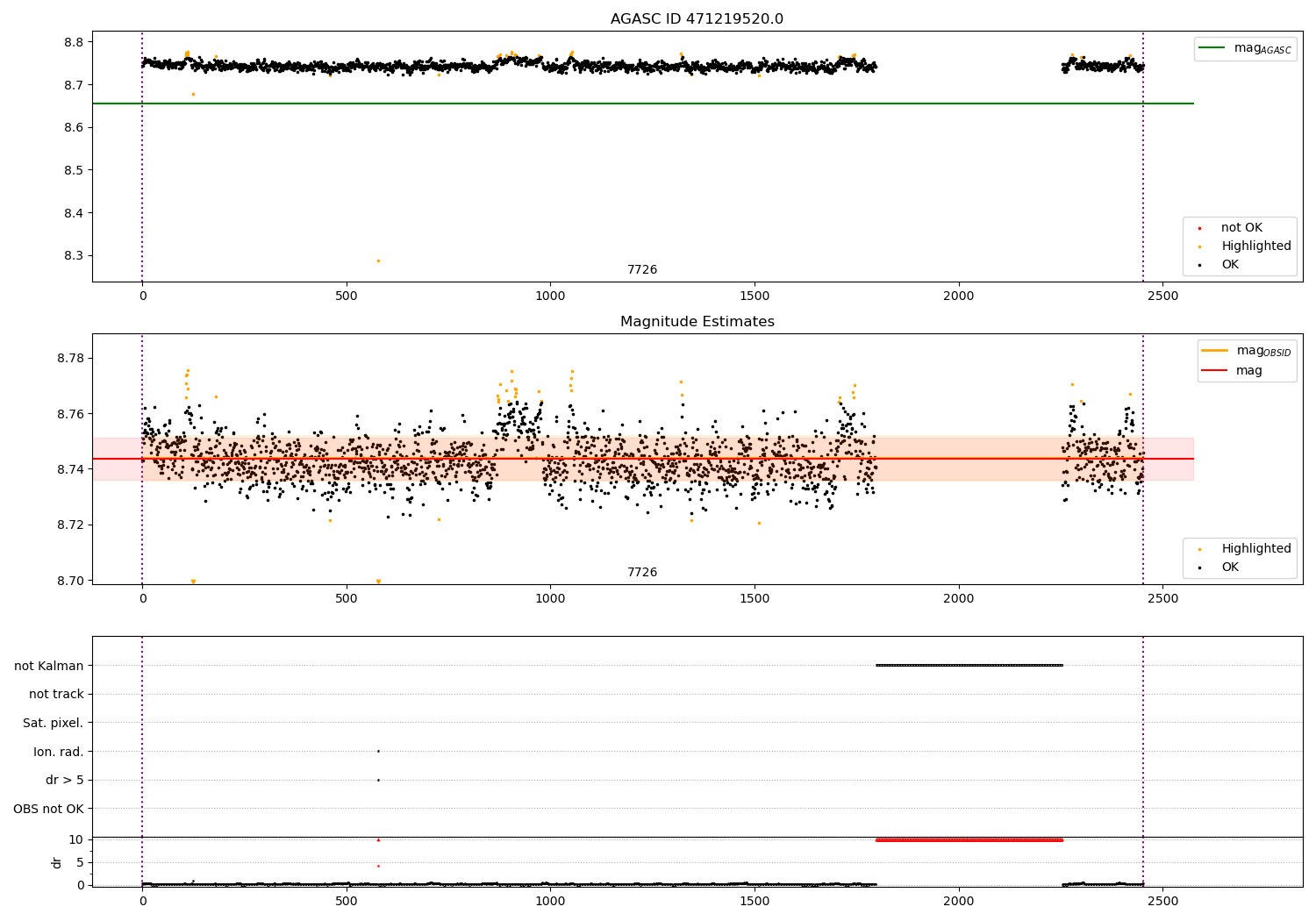Screen dimensions: 1316x921
Task: Click y-tick label 8.70 on magnitude plot
Action: (70, 581)
